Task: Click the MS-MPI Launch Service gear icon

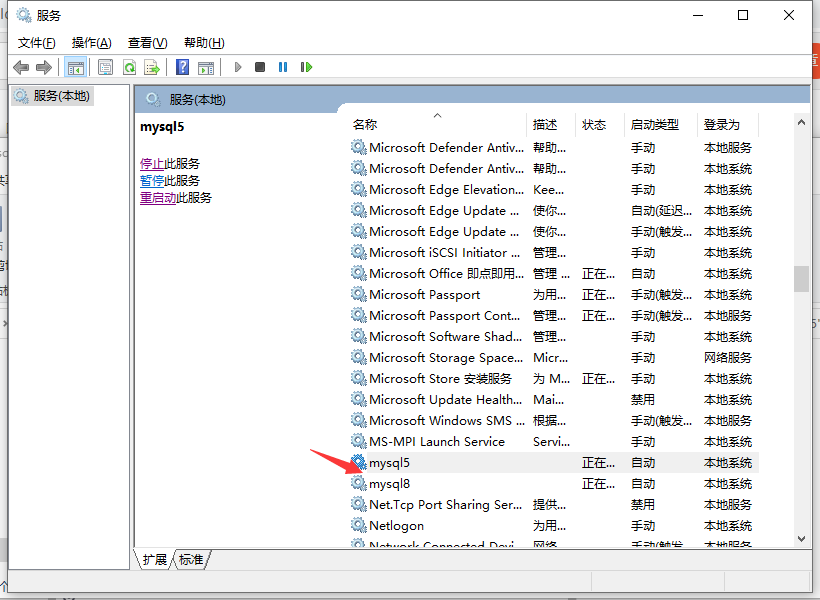Action: coord(358,441)
